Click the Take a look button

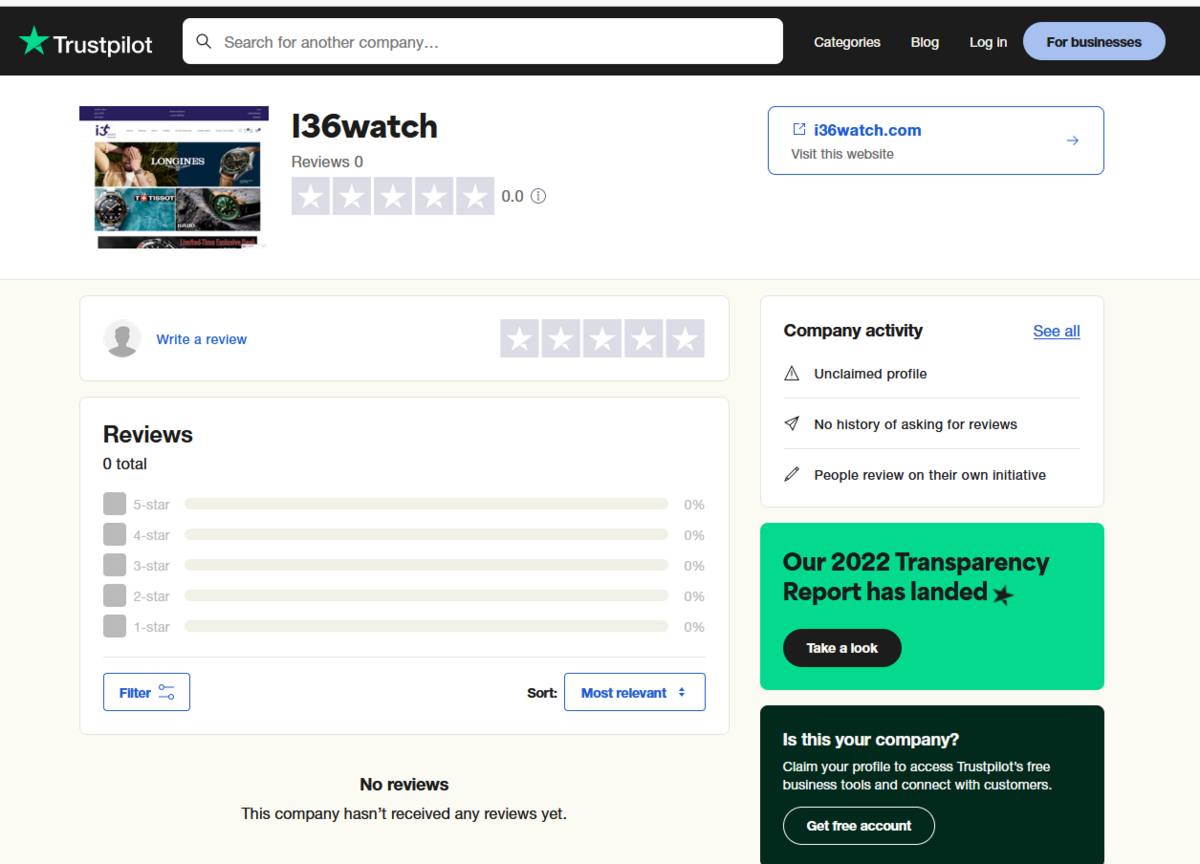pyautogui.click(x=842, y=648)
